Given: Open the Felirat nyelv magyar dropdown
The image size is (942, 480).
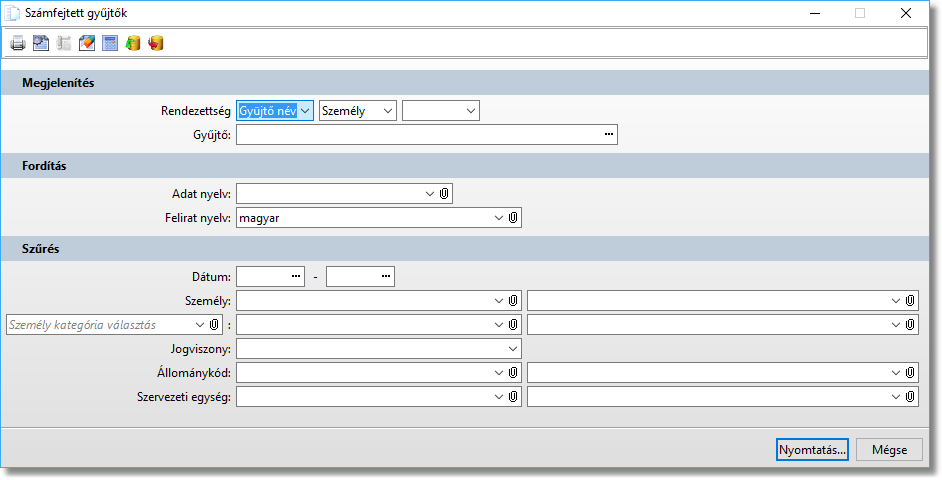Looking at the screenshot, I should (x=498, y=217).
